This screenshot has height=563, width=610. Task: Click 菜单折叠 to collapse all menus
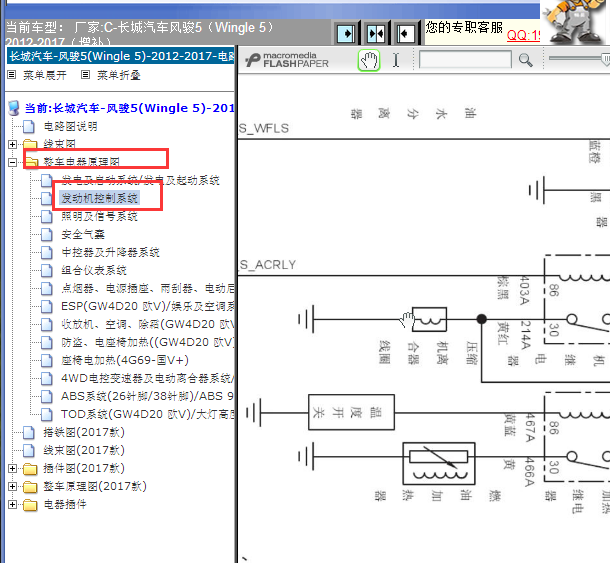click(x=118, y=75)
